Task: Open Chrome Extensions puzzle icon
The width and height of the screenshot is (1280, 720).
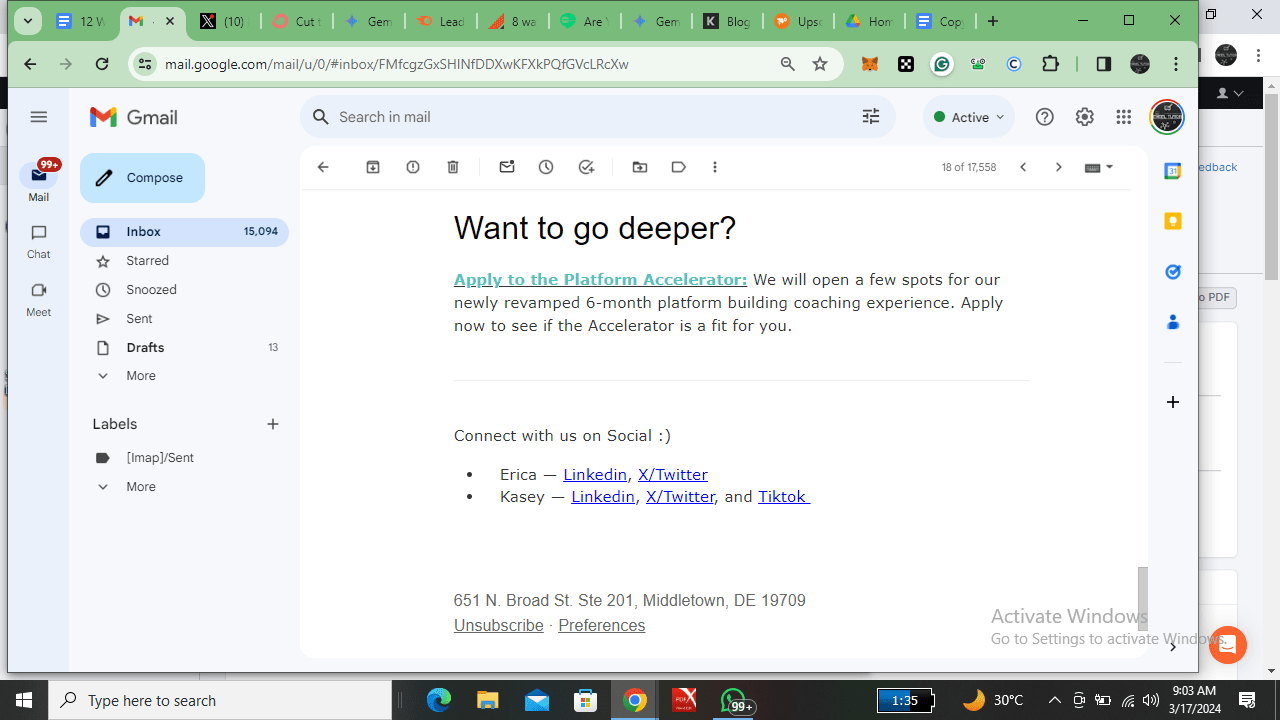Action: [1050, 64]
